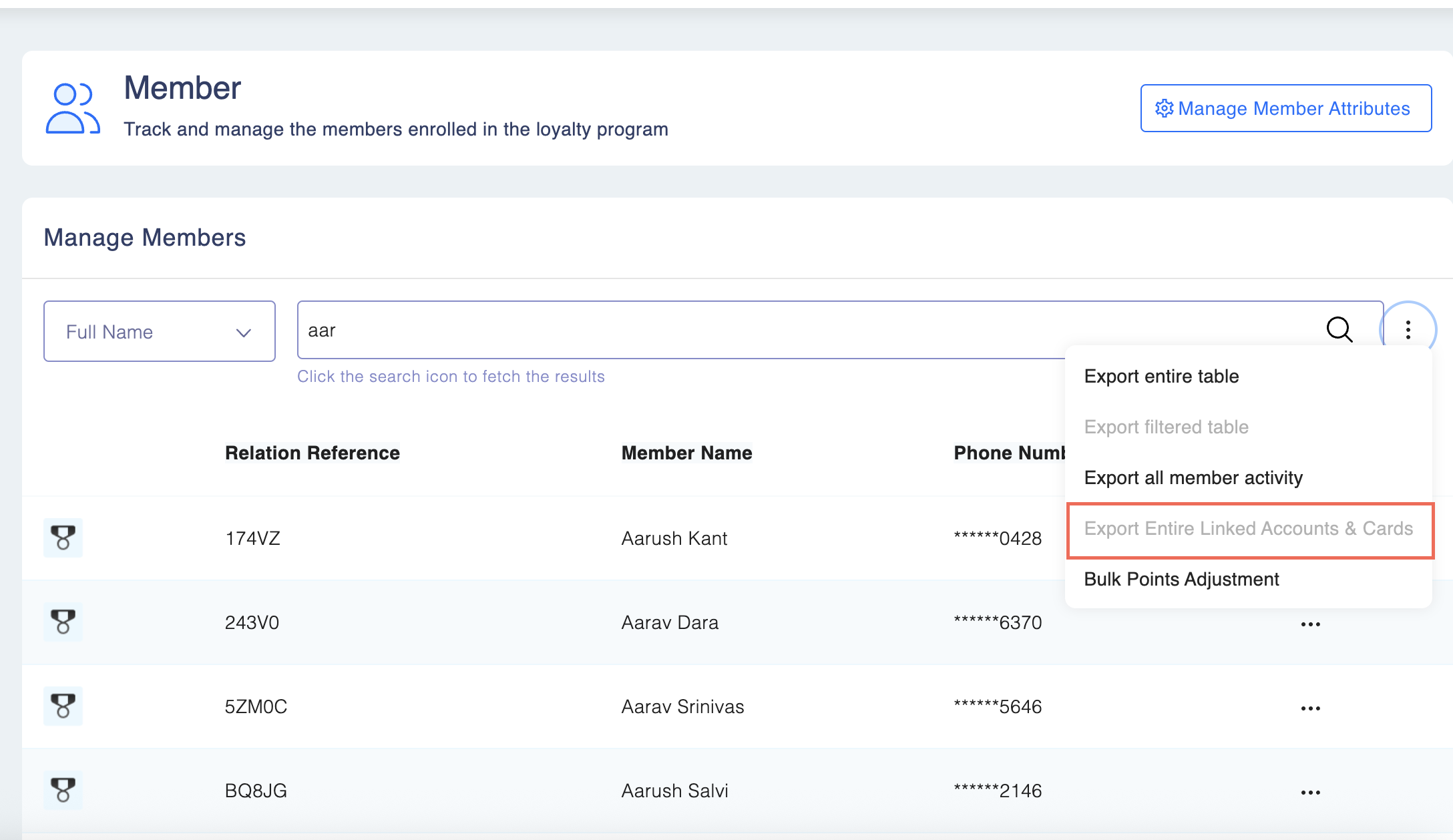This screenshot has height=840, width=1453.
Task: Click the tier medal icon for Aarav Srinivas
Action: pos(63,706)
